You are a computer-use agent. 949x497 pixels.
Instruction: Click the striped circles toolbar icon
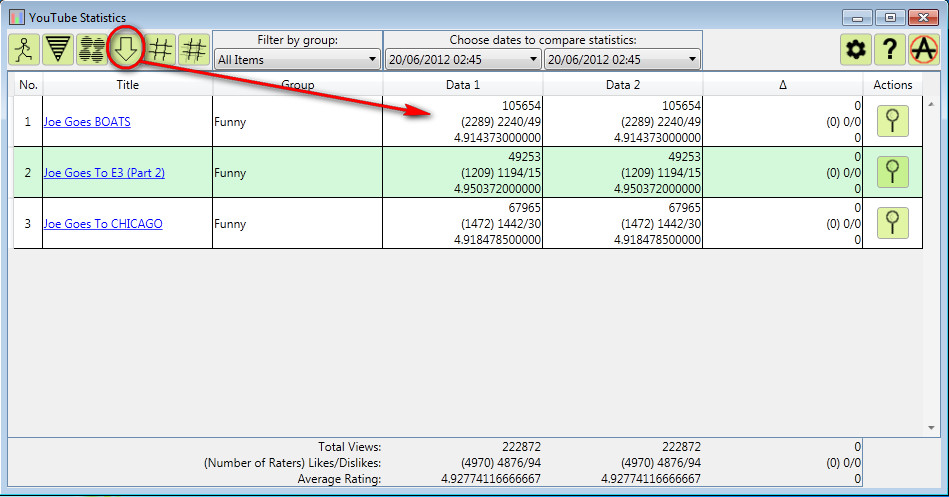tap(92, 49)
